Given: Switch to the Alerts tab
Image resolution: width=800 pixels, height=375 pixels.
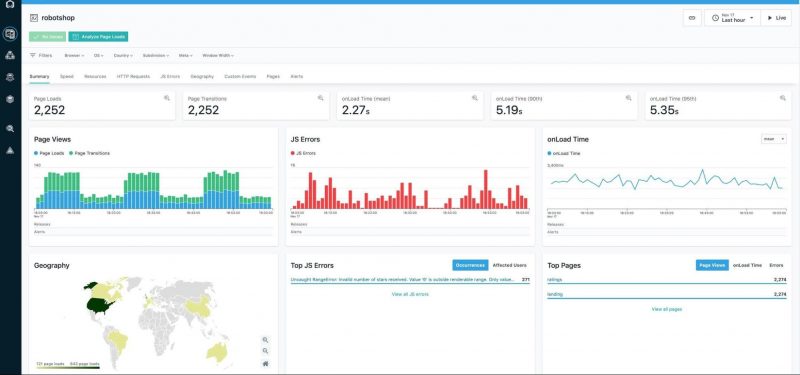Looking at the screenshot, I should coord(296,77).
